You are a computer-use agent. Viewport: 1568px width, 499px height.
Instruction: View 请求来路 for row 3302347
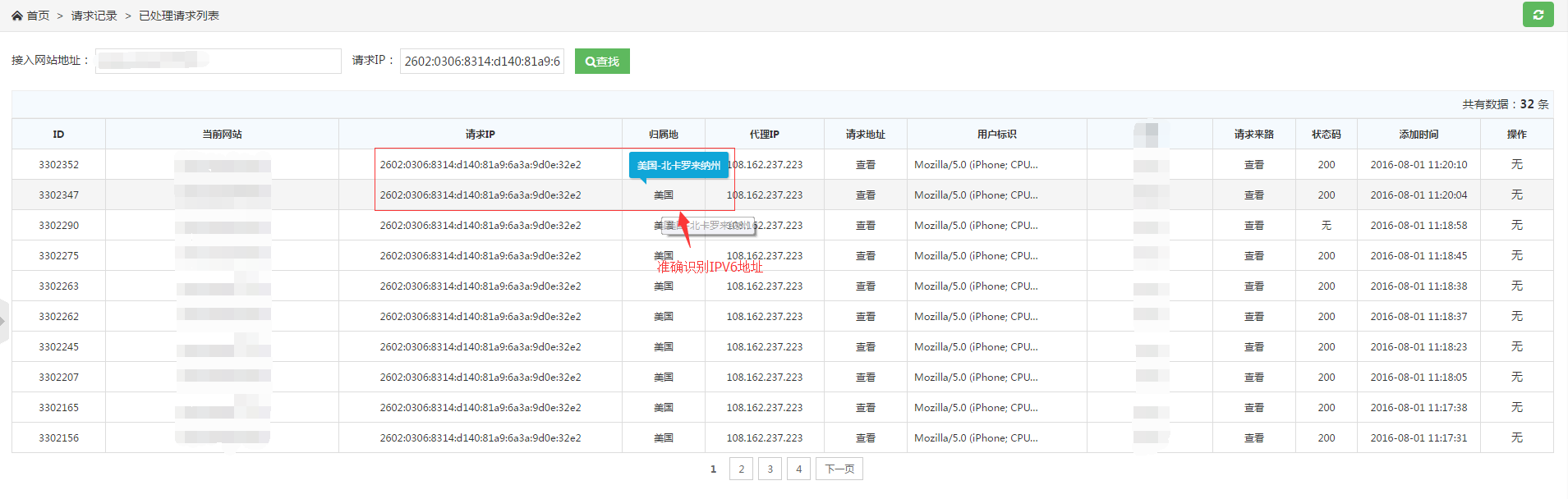pos(1253,195)
